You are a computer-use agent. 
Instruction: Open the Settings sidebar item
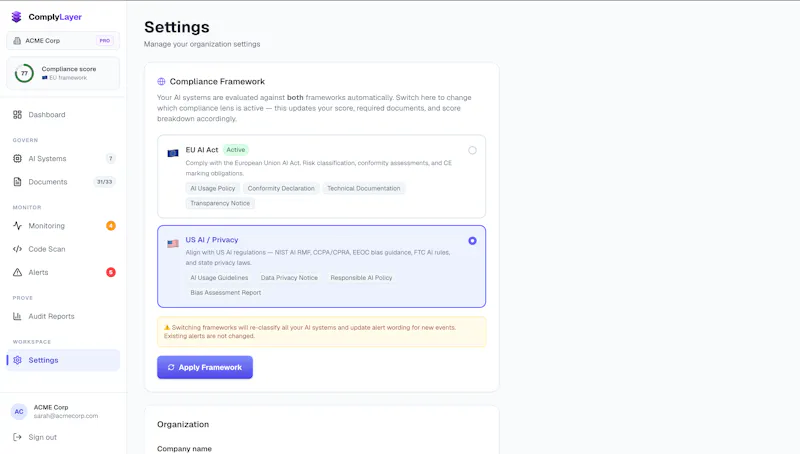(63, 360)
